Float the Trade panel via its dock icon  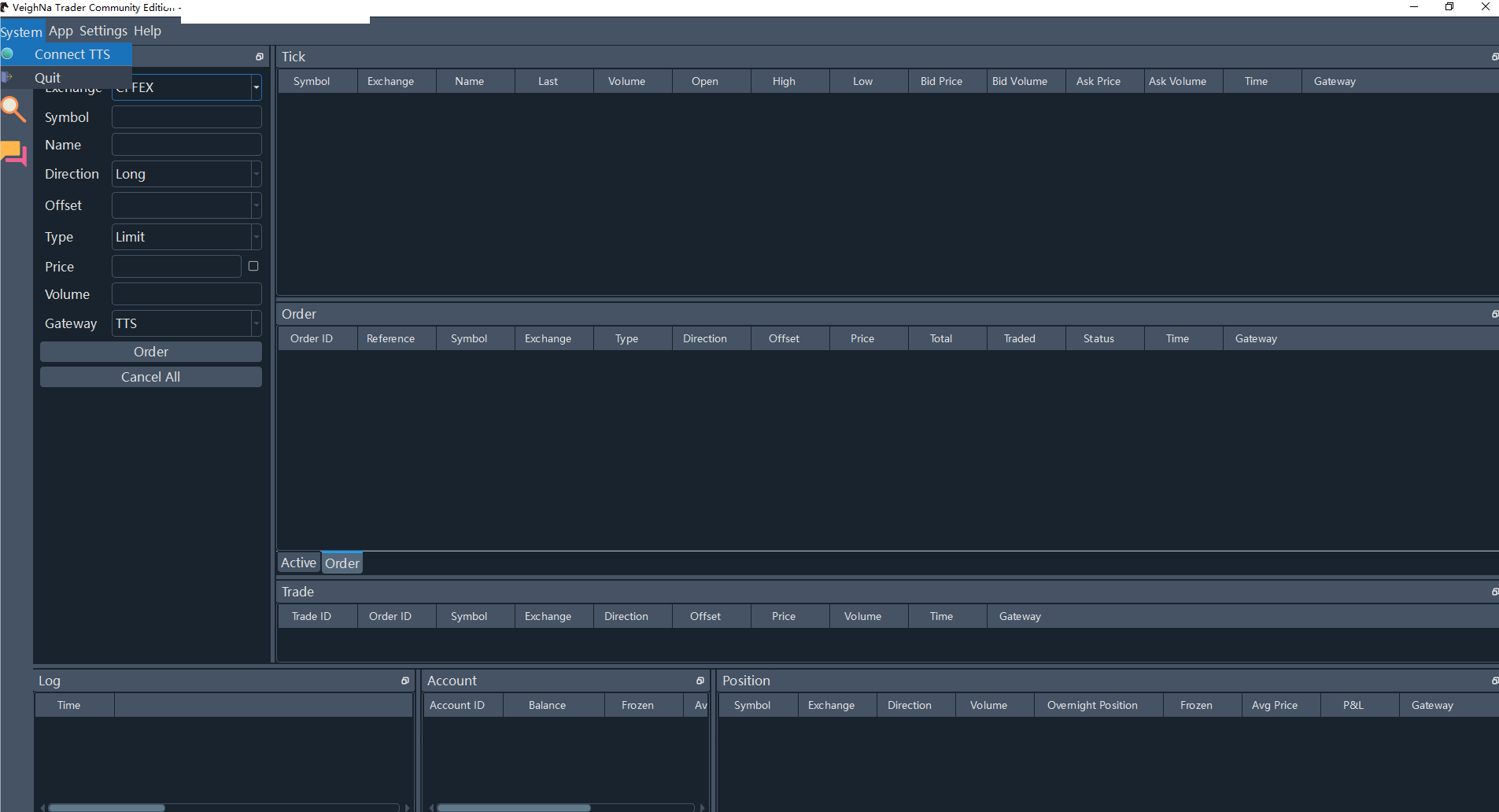(x=1494, y=592)
